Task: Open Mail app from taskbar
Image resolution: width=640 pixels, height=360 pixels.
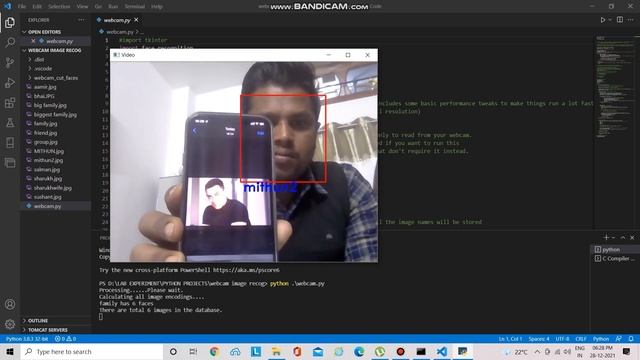Action: (x=318, y=351)
